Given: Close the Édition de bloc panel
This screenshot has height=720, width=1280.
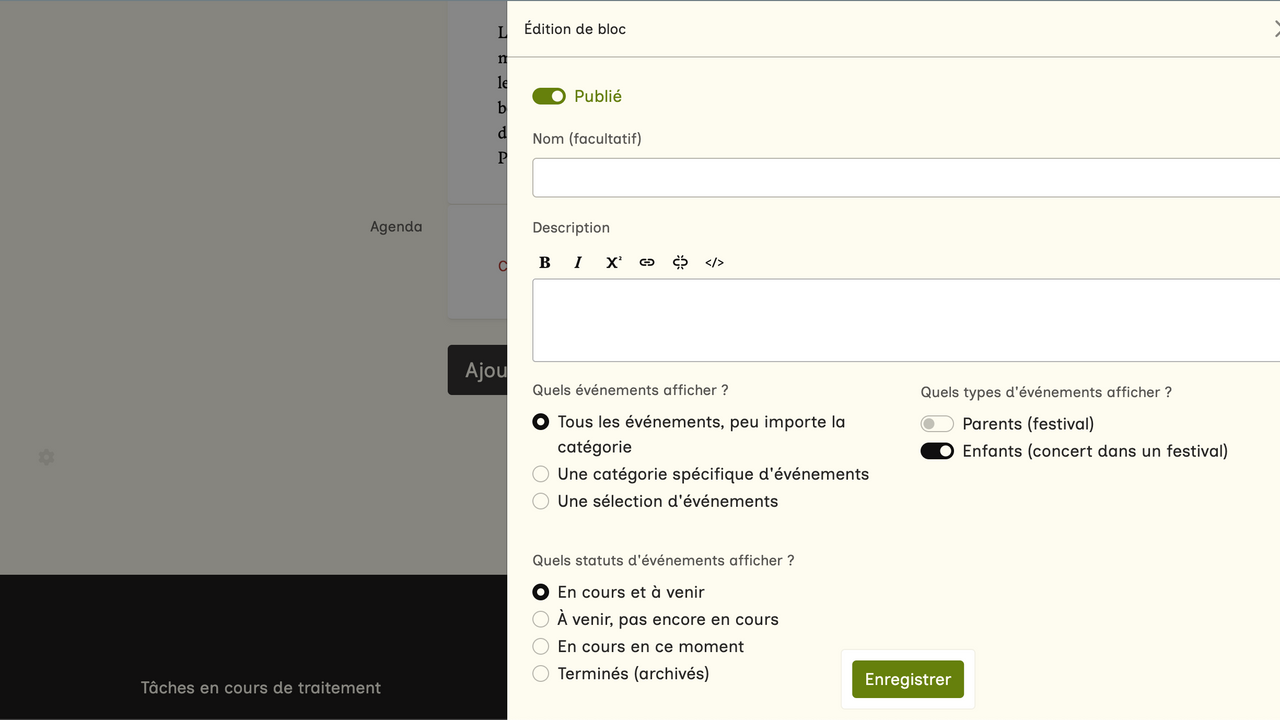Looking at the screenshot, I should 1275,29.
